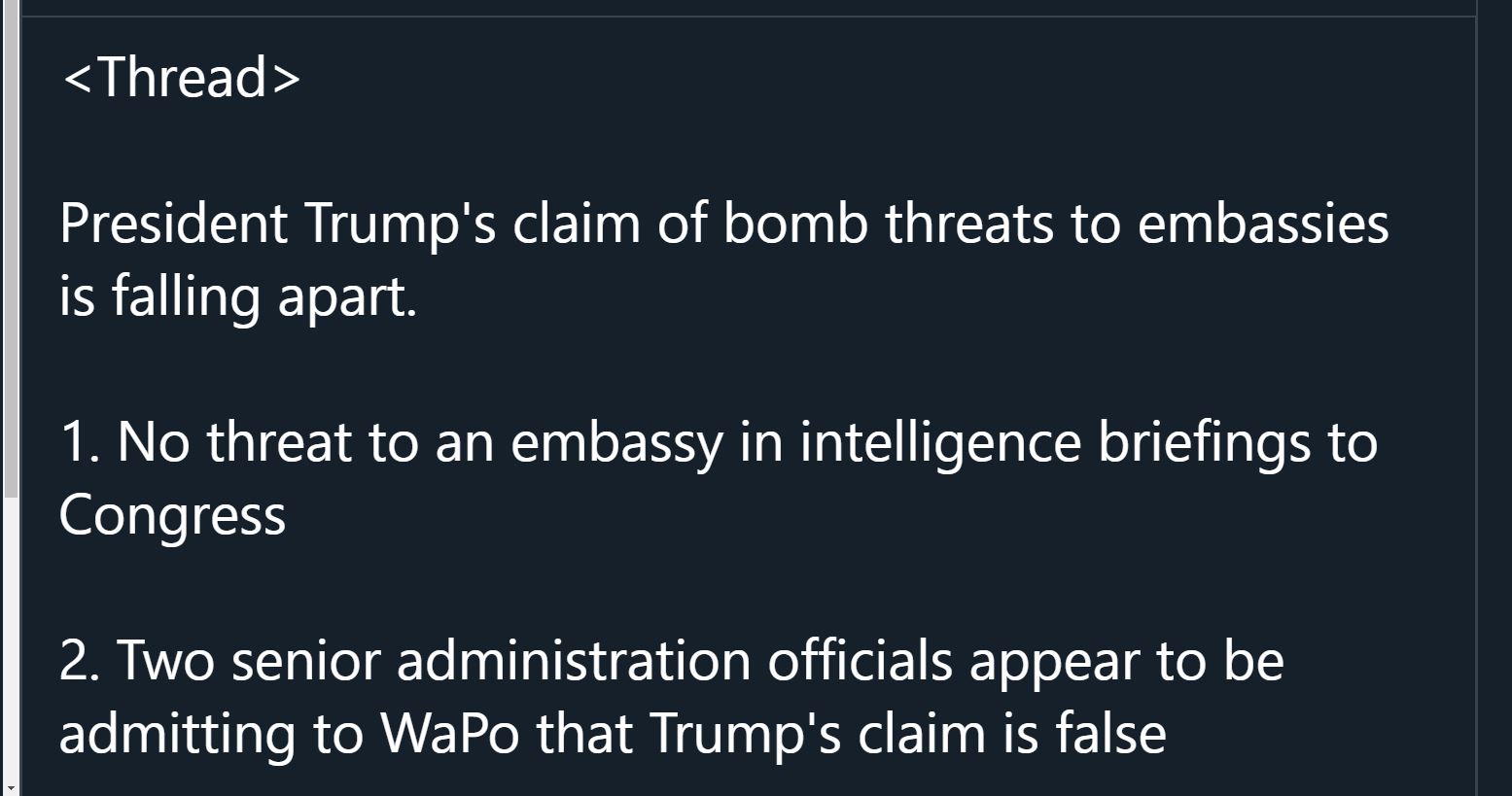Click the words "appear to be"
Image resolution: width=1512 pixels, height=796 pixels.
pyautogui.click(x=1127, y=661)
